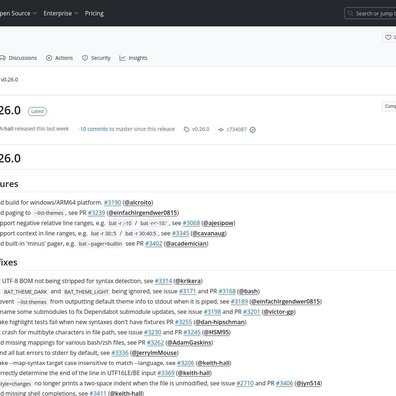396x396 pixels.
Task: Open link #3336
Action: point(120,353)
